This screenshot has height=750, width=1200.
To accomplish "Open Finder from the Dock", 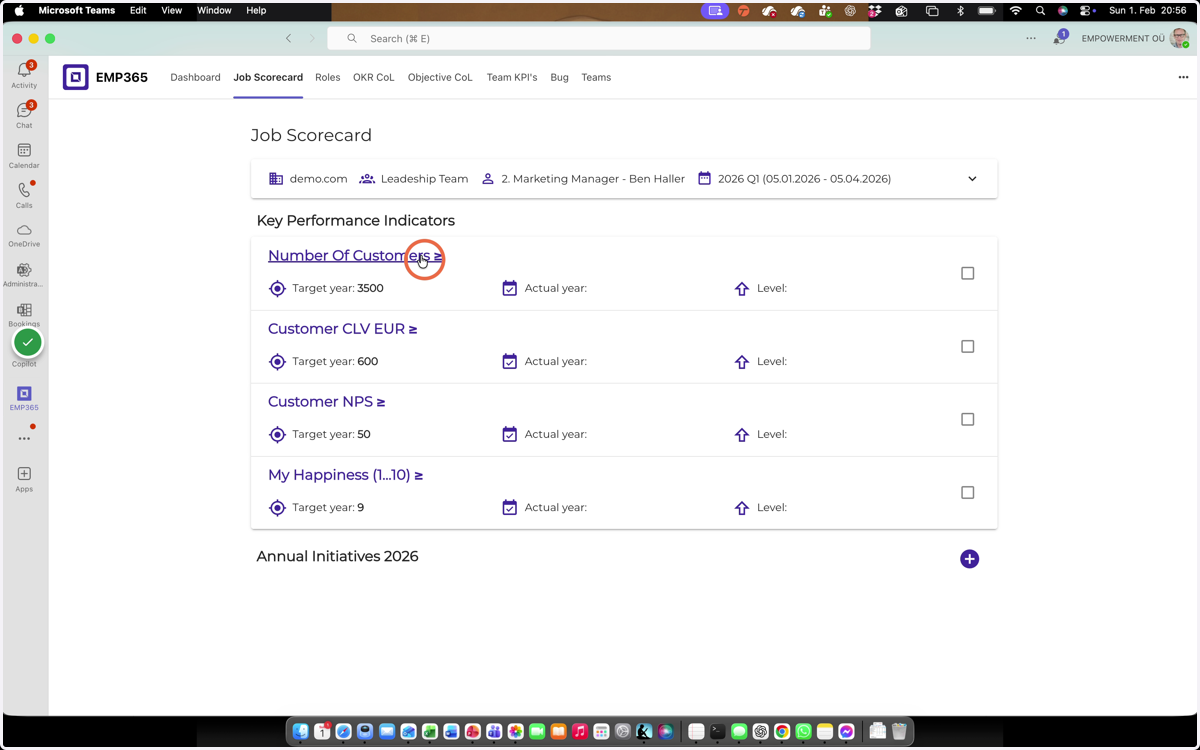I will coord(301,732).
